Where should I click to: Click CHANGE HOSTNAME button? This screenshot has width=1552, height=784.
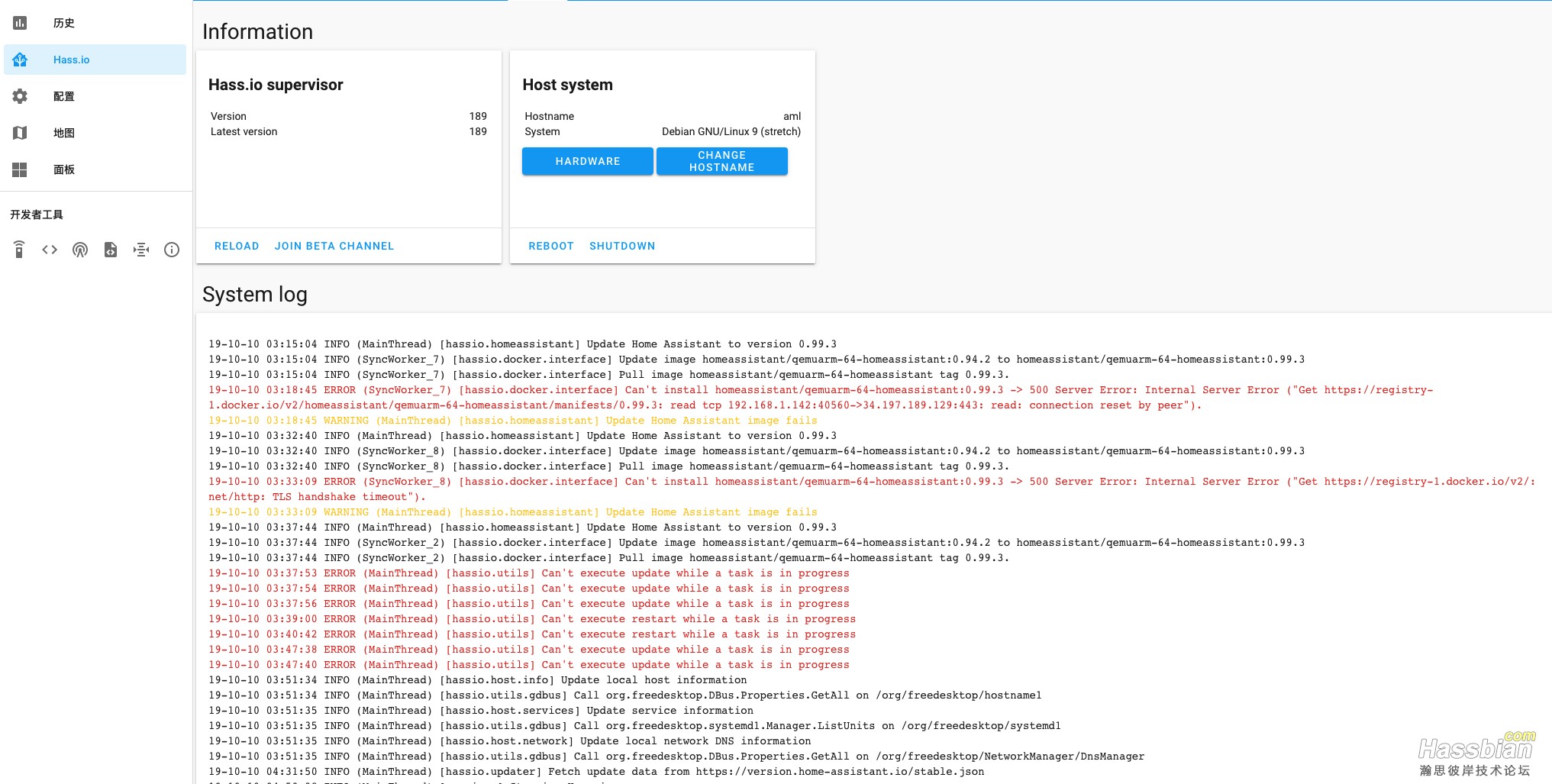pos(722,161)
